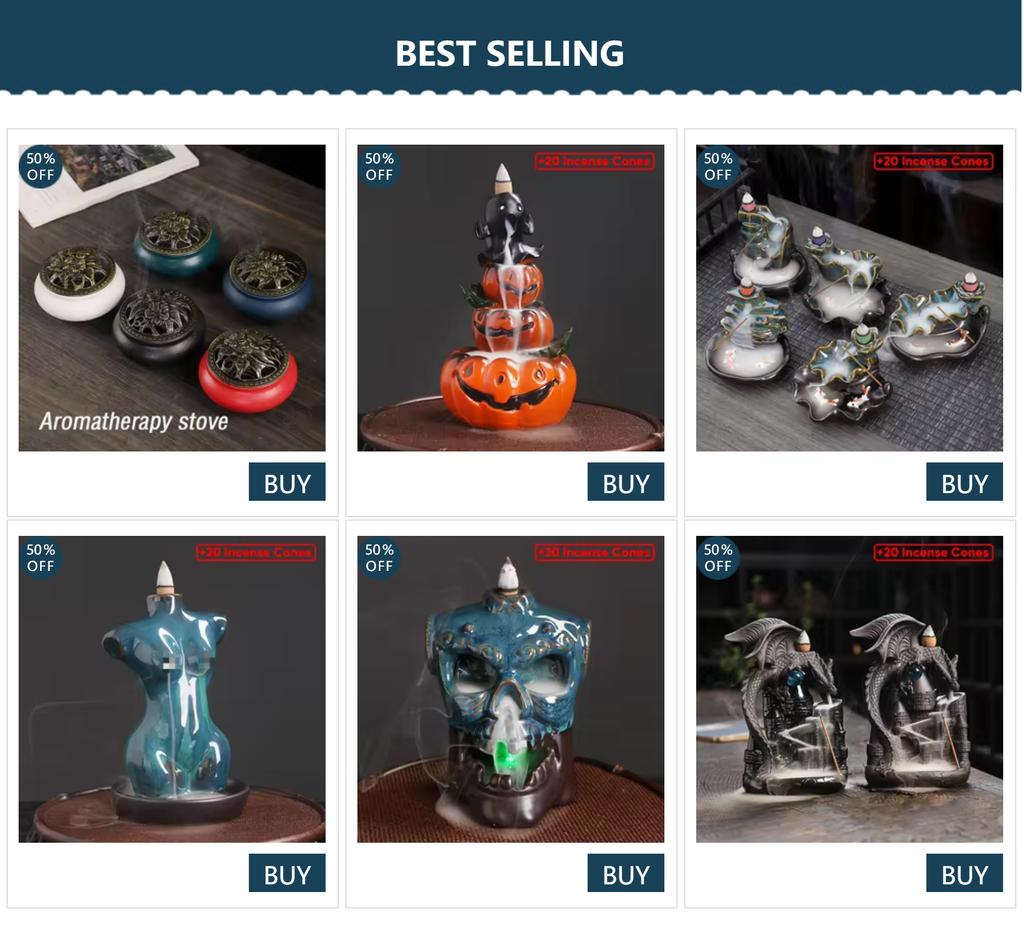Click BUY under the dragon castle burners
Viewport: 1024px width, 926px height.
(965, 873)
